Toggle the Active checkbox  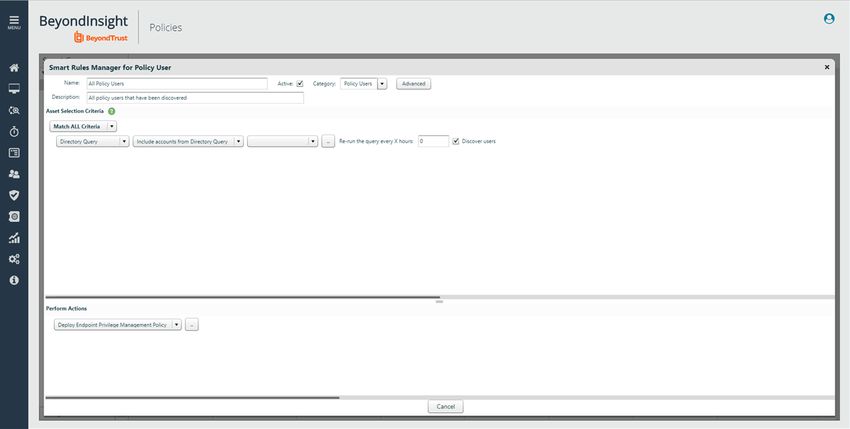tap(300, 84)
